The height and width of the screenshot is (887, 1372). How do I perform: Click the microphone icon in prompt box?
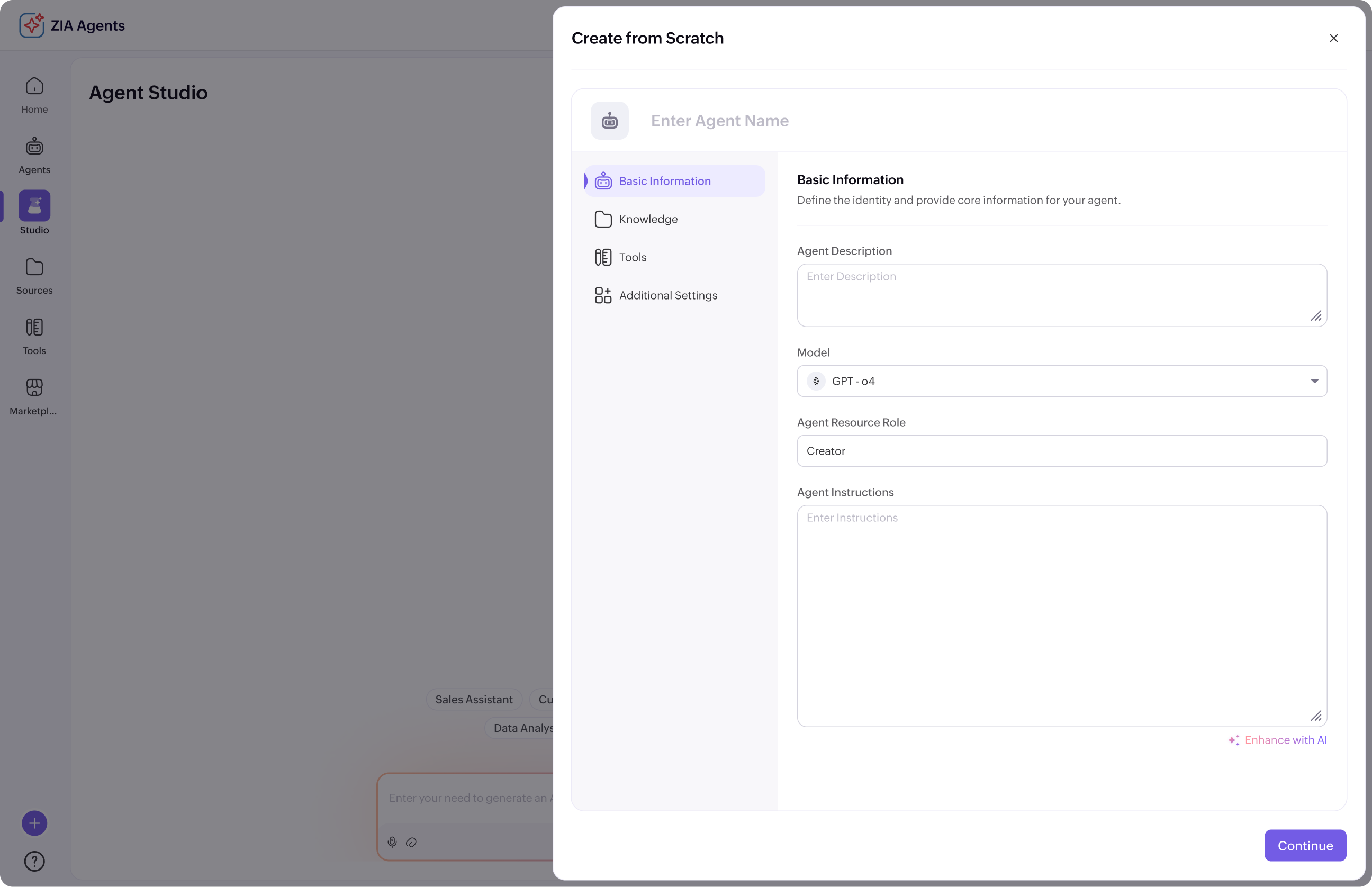tap(392, 842)
